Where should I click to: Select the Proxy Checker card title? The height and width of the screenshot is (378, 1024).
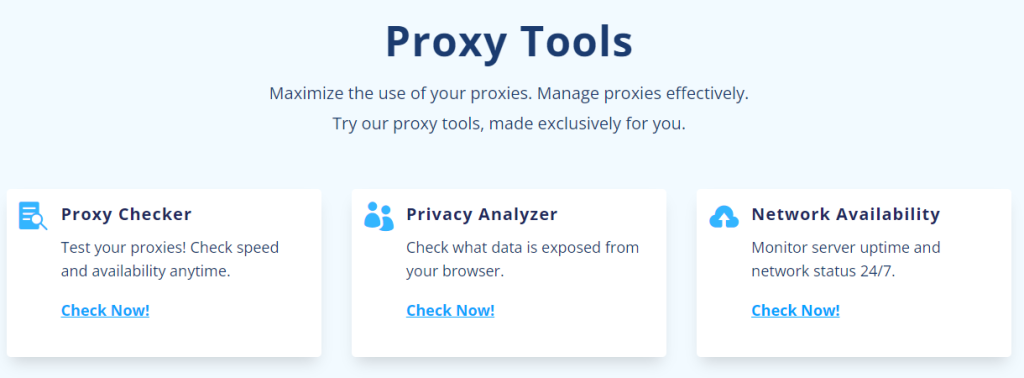coord(127,214)
